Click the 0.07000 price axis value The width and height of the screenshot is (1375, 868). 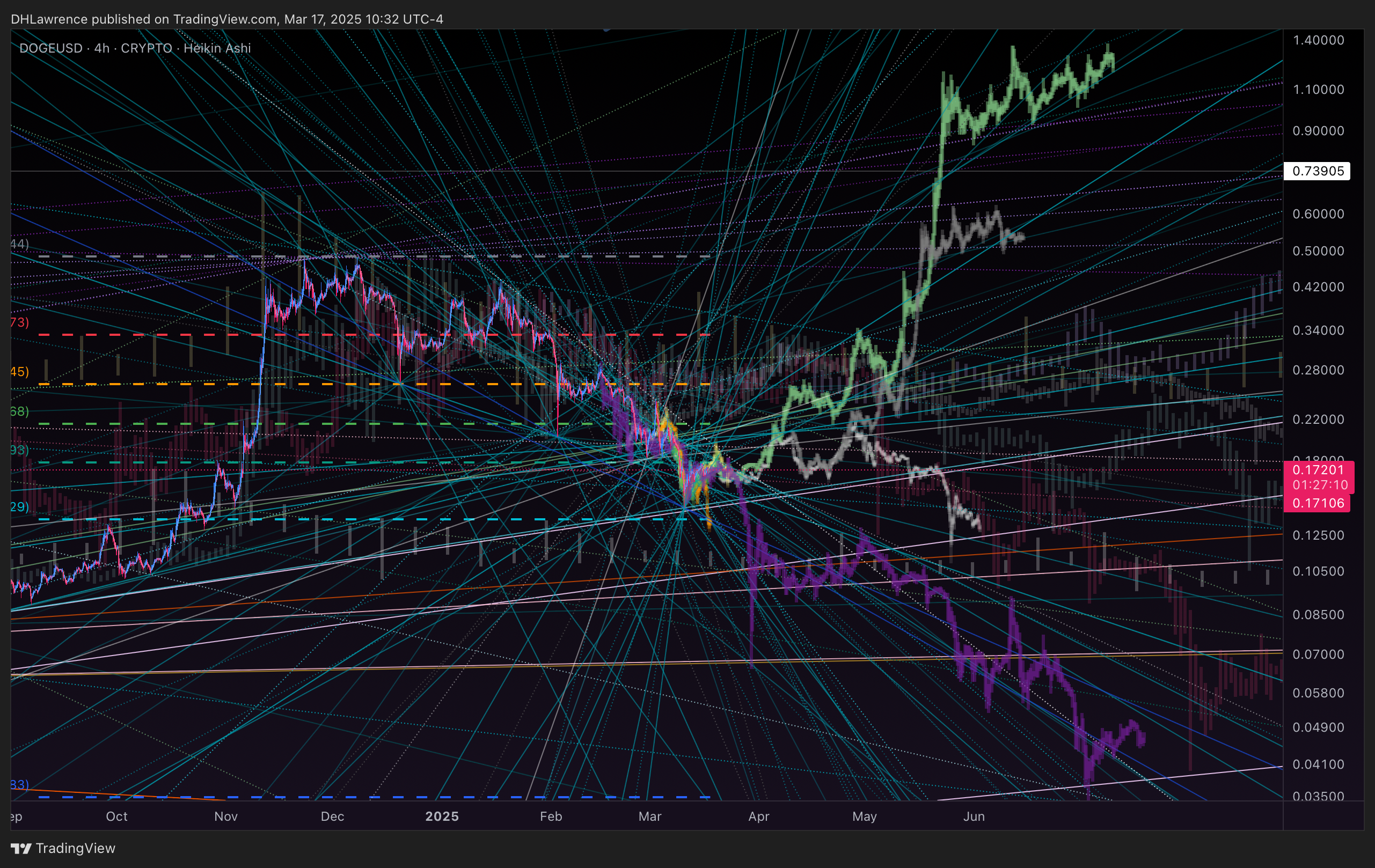1318,654
